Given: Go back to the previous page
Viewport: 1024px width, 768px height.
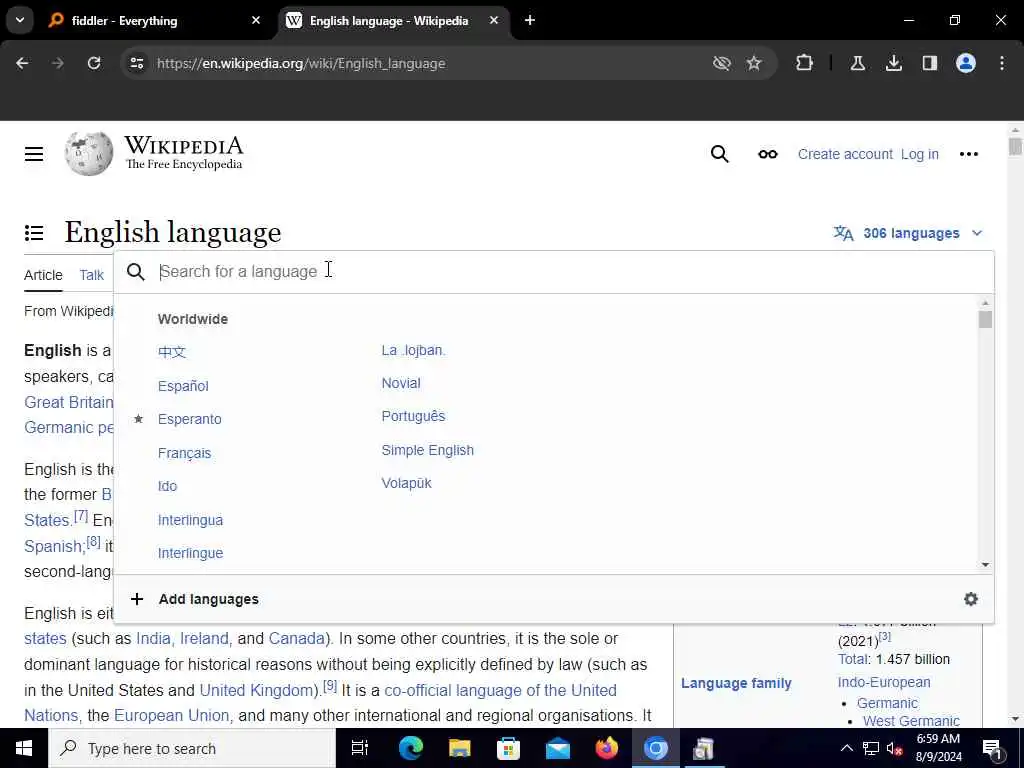Looking at the screenshot, I should [22, 63].
